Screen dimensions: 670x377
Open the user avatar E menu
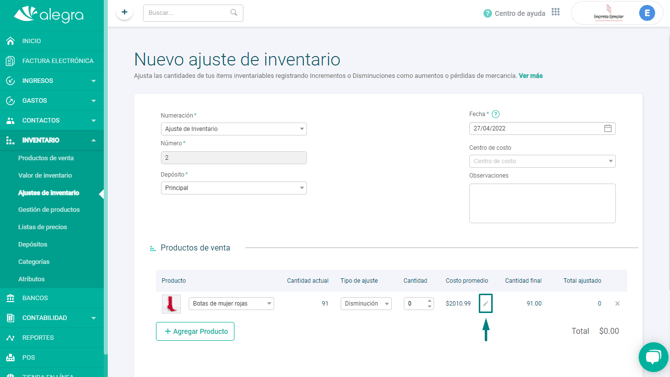click(647, 13)
